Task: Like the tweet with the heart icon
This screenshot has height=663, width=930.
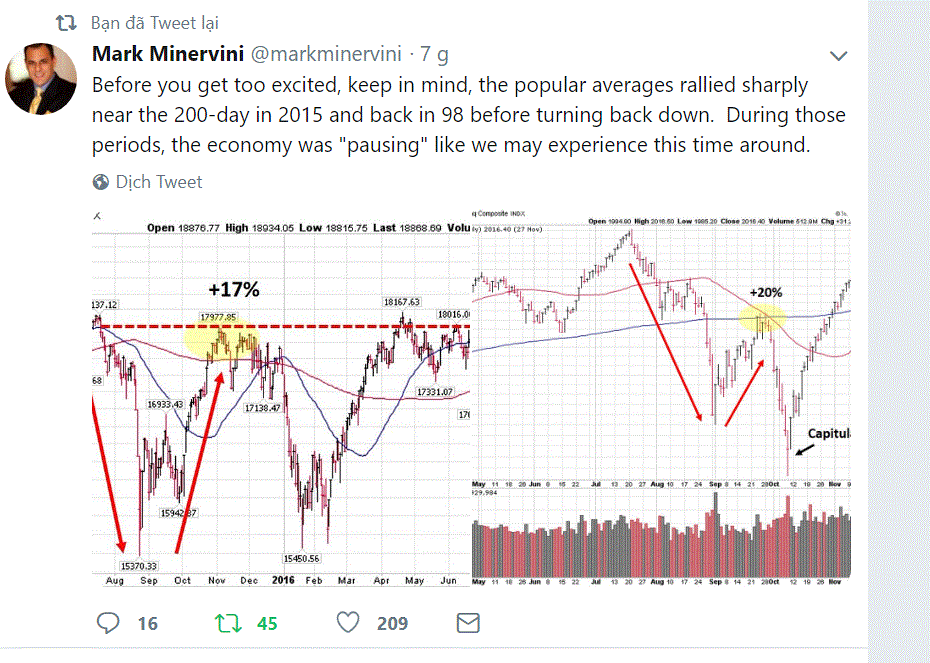Action: click(x=348, y=623)
